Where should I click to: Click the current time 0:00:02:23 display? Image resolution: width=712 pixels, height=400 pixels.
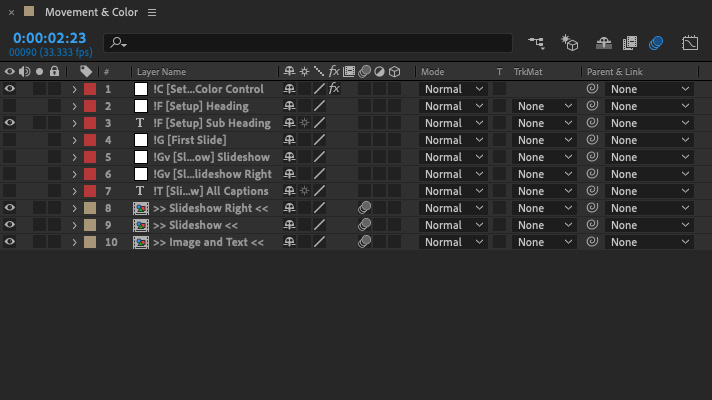point(49,38)
